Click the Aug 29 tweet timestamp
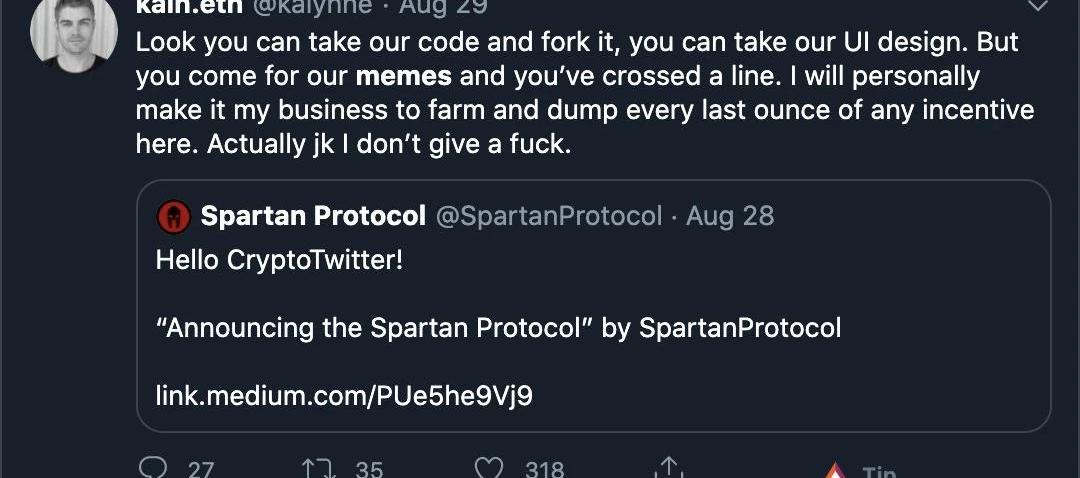 [x=443, y=6]
